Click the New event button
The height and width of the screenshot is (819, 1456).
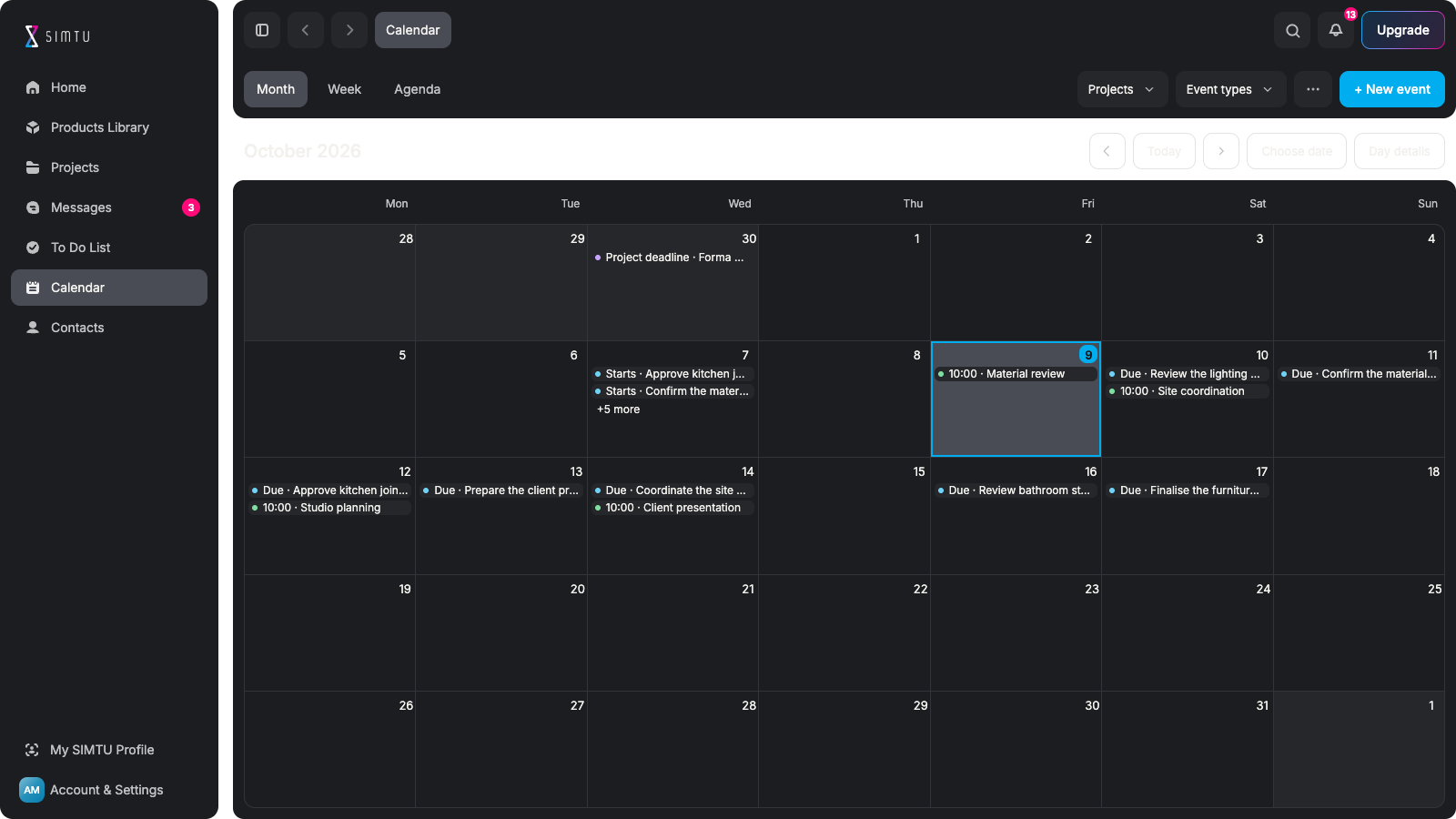[x=1392, y=89]
